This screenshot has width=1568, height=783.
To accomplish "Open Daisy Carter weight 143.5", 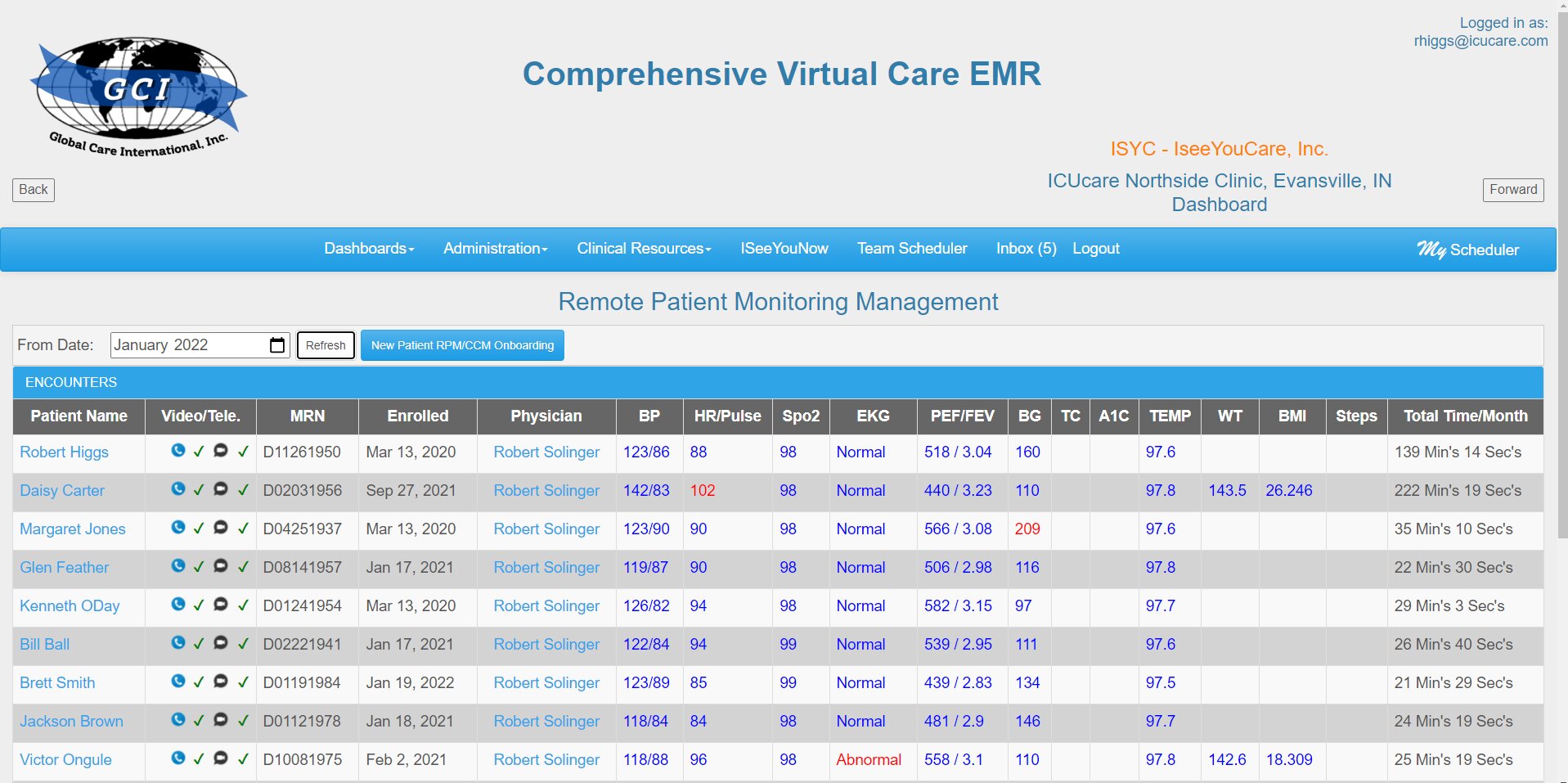I will pos(1228,491).
